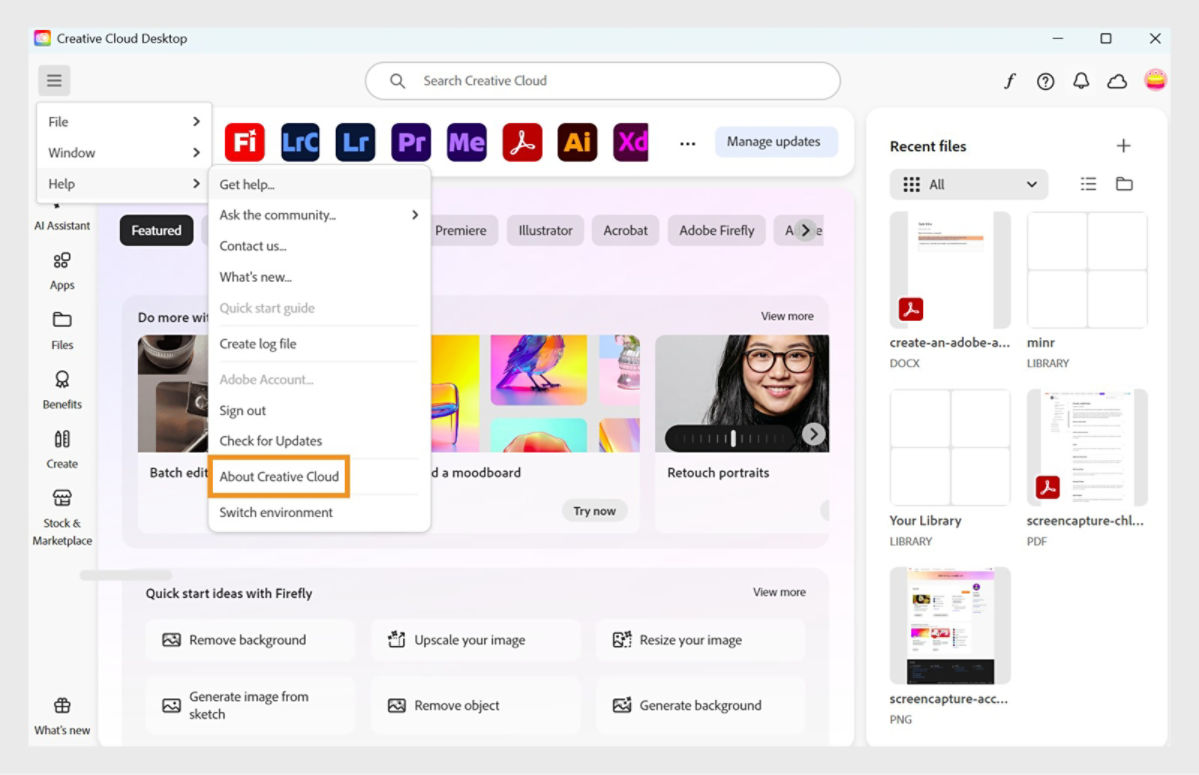Open Benefits in the sidebar
The height and width of the screenshot is (775, 1199).
62,391
